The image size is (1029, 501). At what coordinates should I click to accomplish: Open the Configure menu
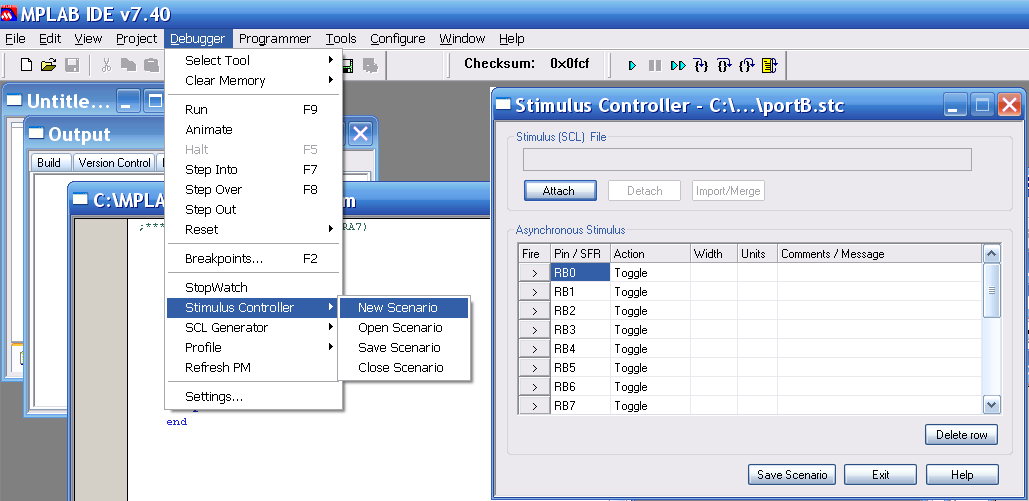pyautogui.click(x=398, y=39)
